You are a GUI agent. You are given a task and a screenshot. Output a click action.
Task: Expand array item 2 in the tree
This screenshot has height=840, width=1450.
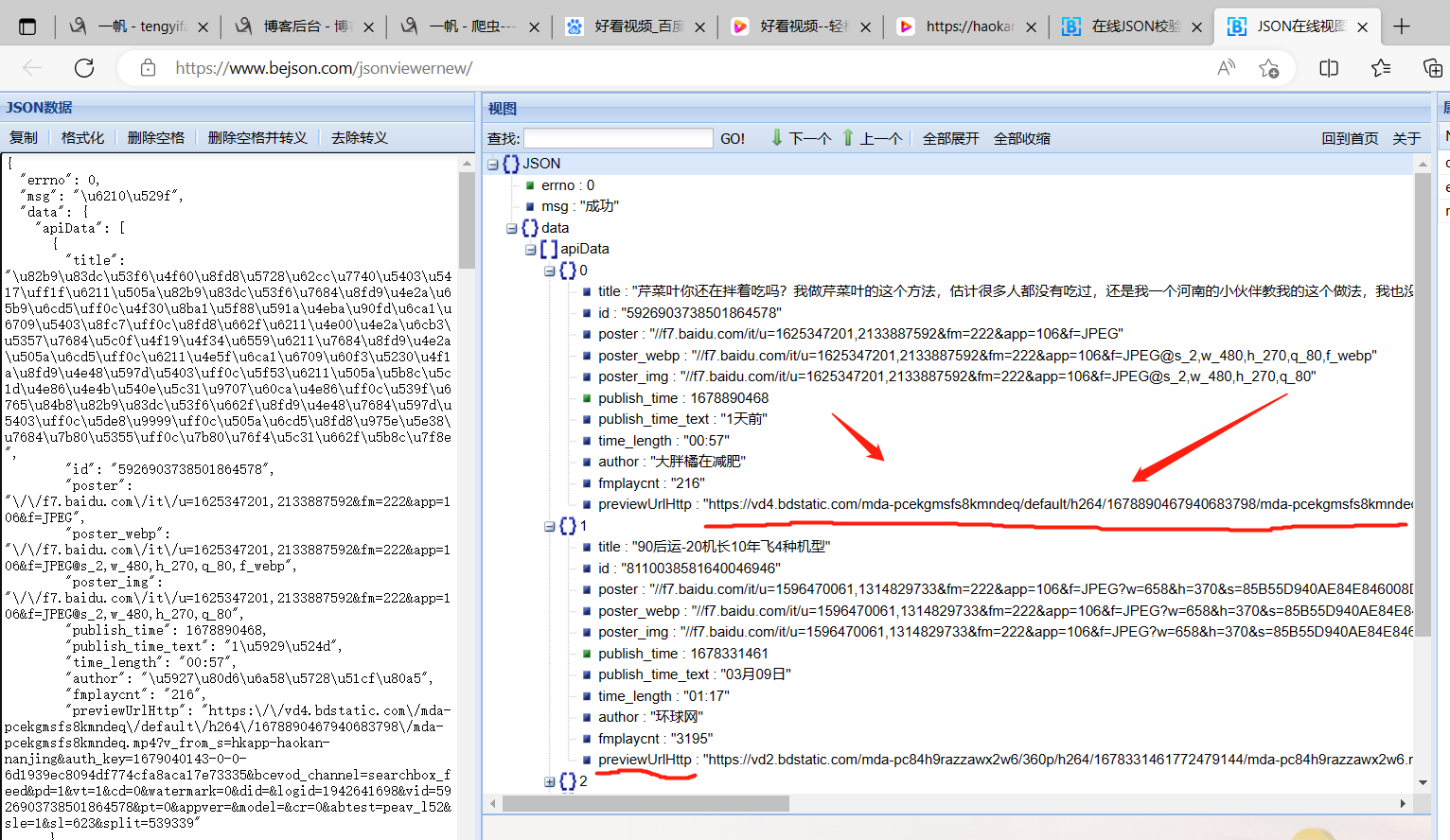pyautogui.click(x=550, y=781)
